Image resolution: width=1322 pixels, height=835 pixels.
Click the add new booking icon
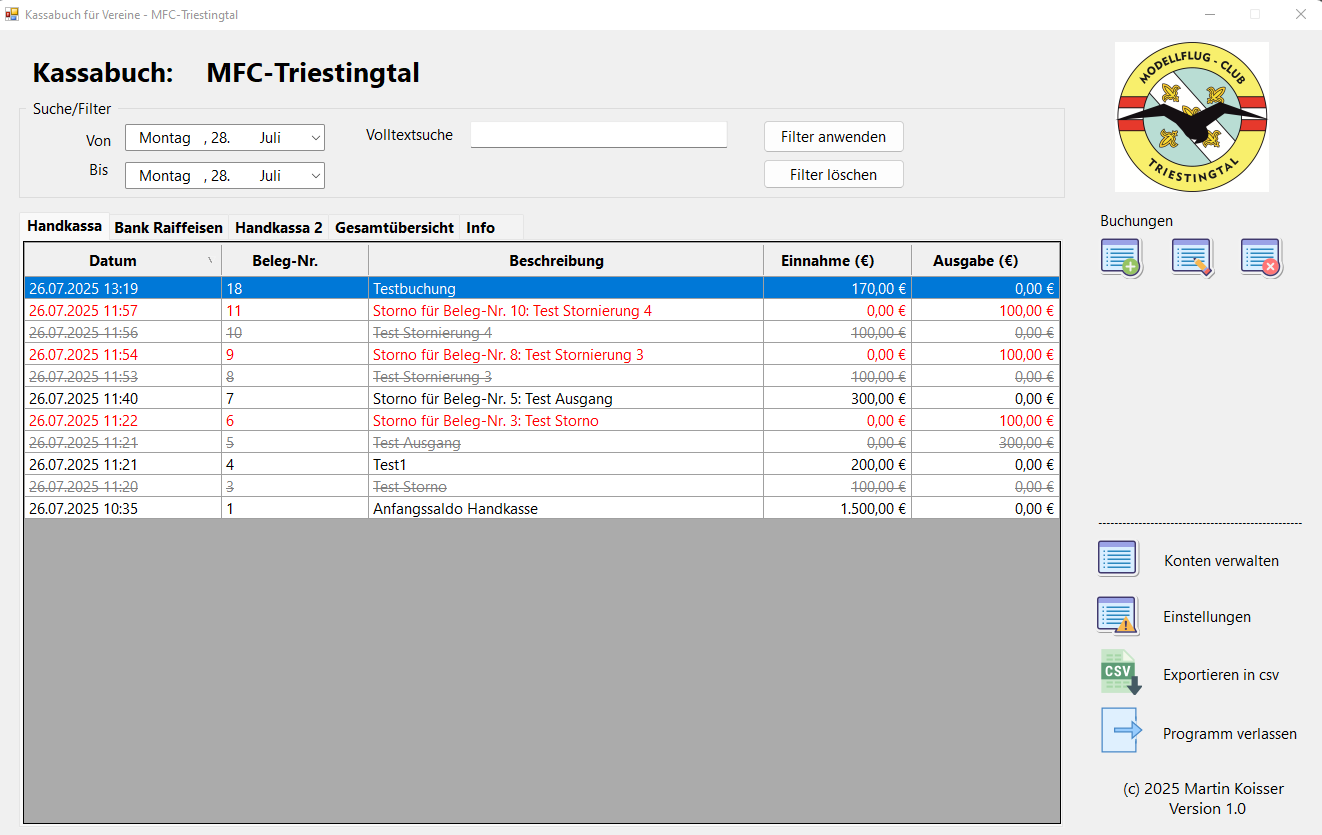(x=1121, y=258)
